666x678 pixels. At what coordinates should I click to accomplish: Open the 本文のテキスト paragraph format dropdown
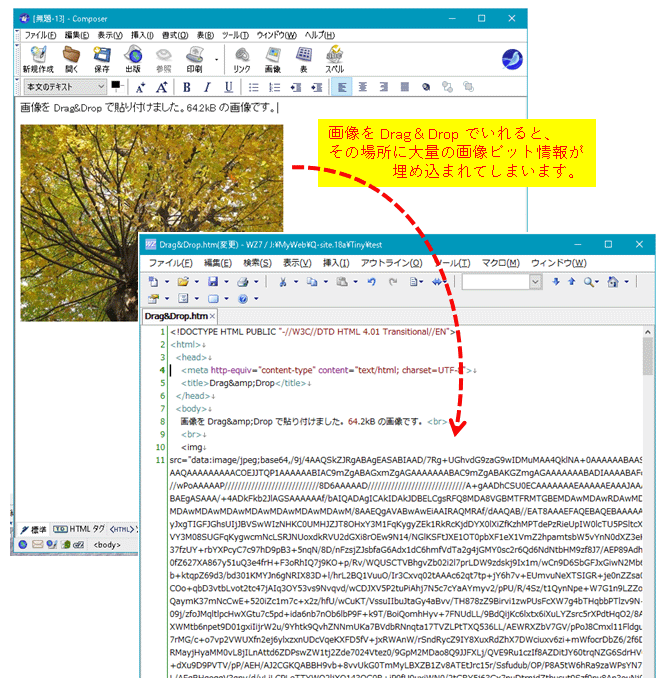[x=65, y=87]
